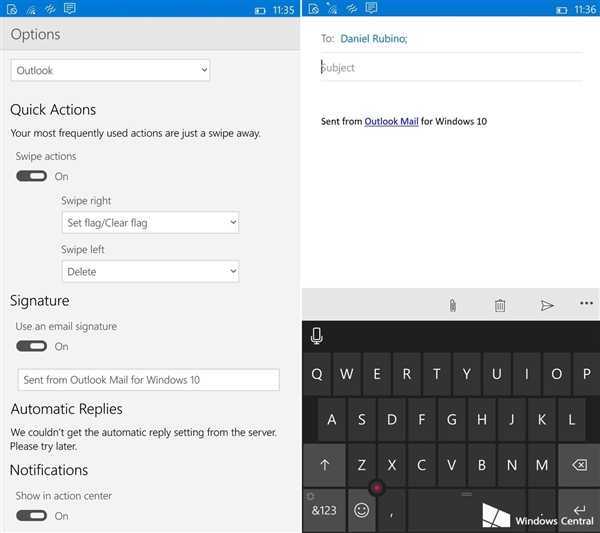Discard the draft with the trash icon
Image resolution: width=600 pixels, height=533 pixels.
500,305
